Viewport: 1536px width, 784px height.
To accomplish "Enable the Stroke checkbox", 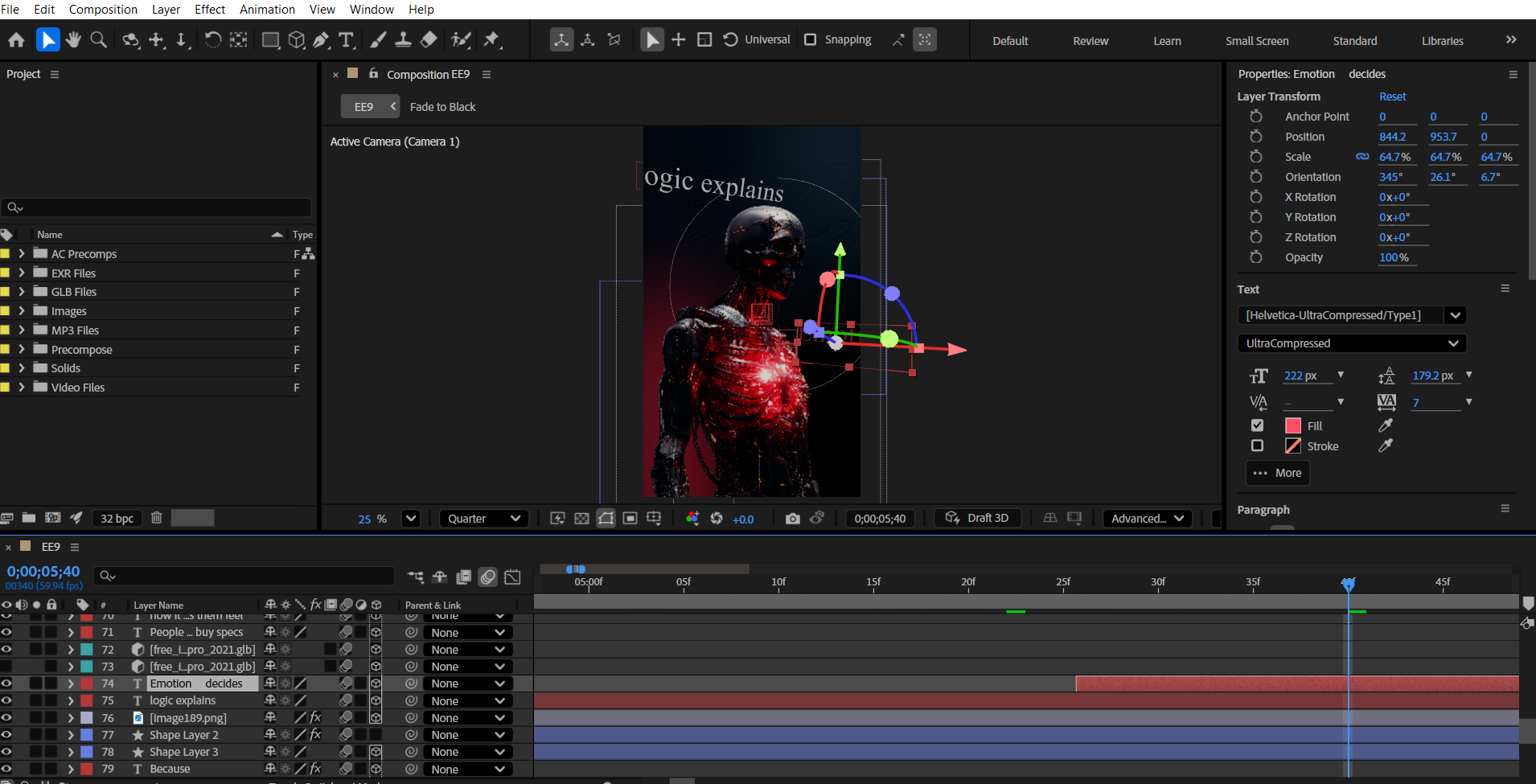I will tap(1258, 445).
